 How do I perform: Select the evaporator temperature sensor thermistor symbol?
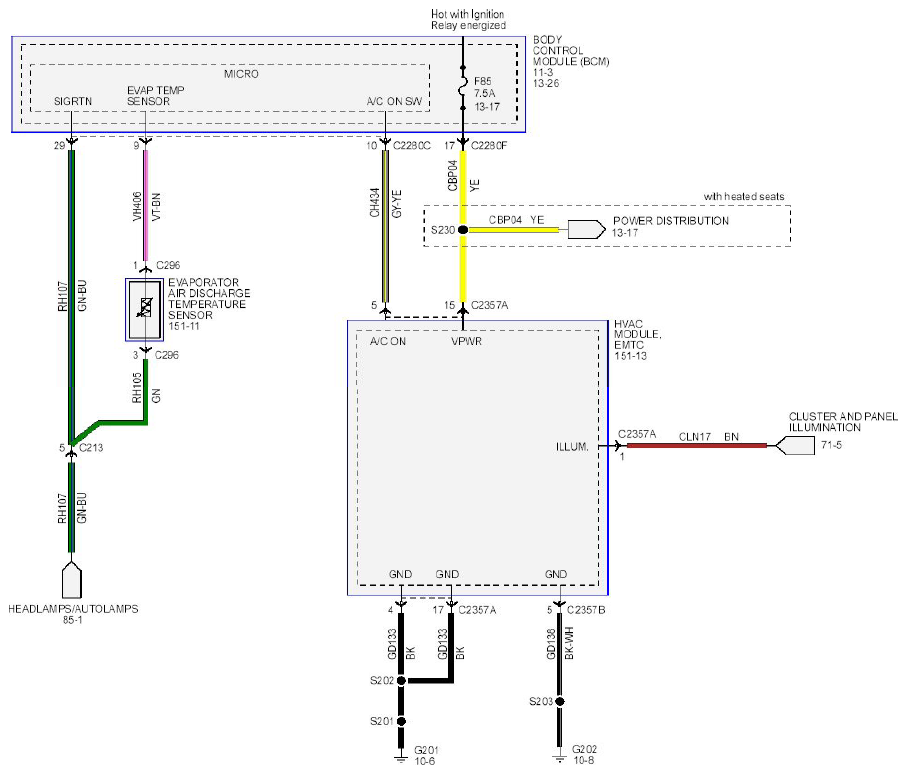(145, 307)
